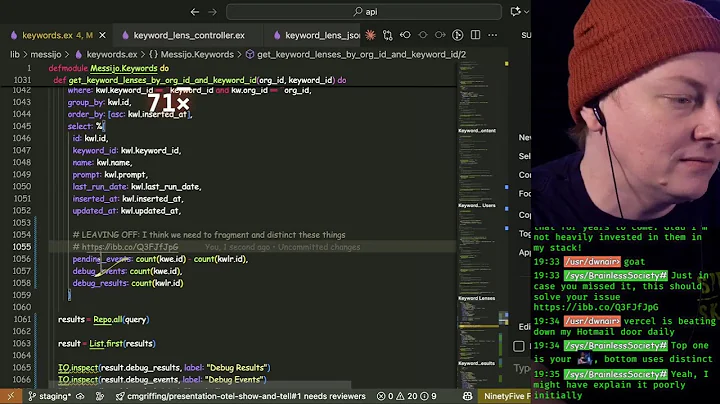720x404 pixels.
Task: Go back with the left navigation arrow
Action: tap(195, 12)
